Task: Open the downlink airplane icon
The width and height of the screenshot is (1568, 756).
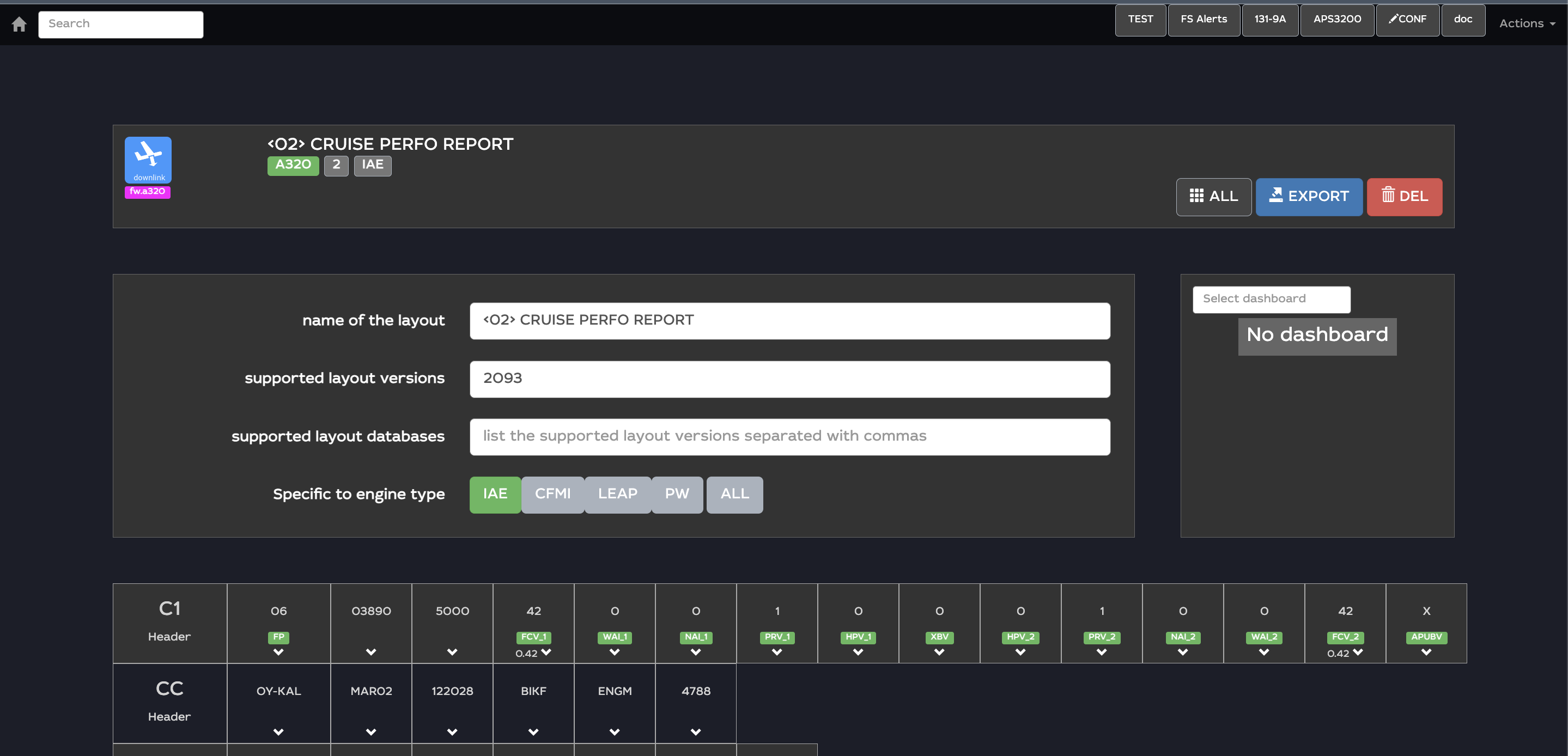Action: click(x=148, y=160)
